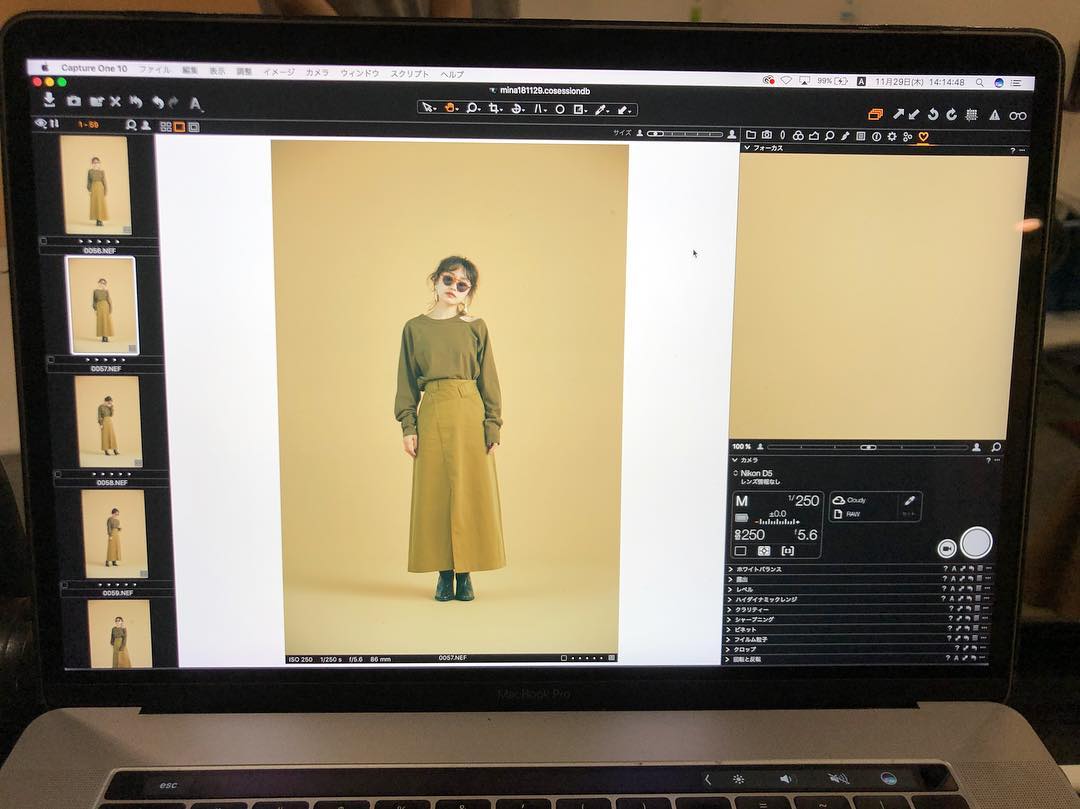
Task: Click the Import images icon in toolbar
Action: coord(49,100)
